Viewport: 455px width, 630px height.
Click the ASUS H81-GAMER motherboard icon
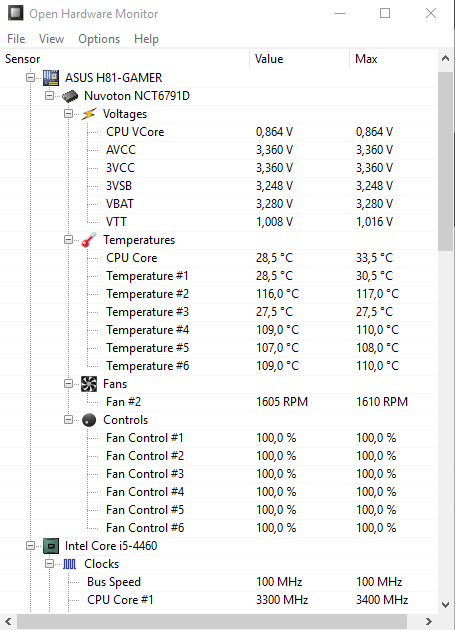pos(51,78)
